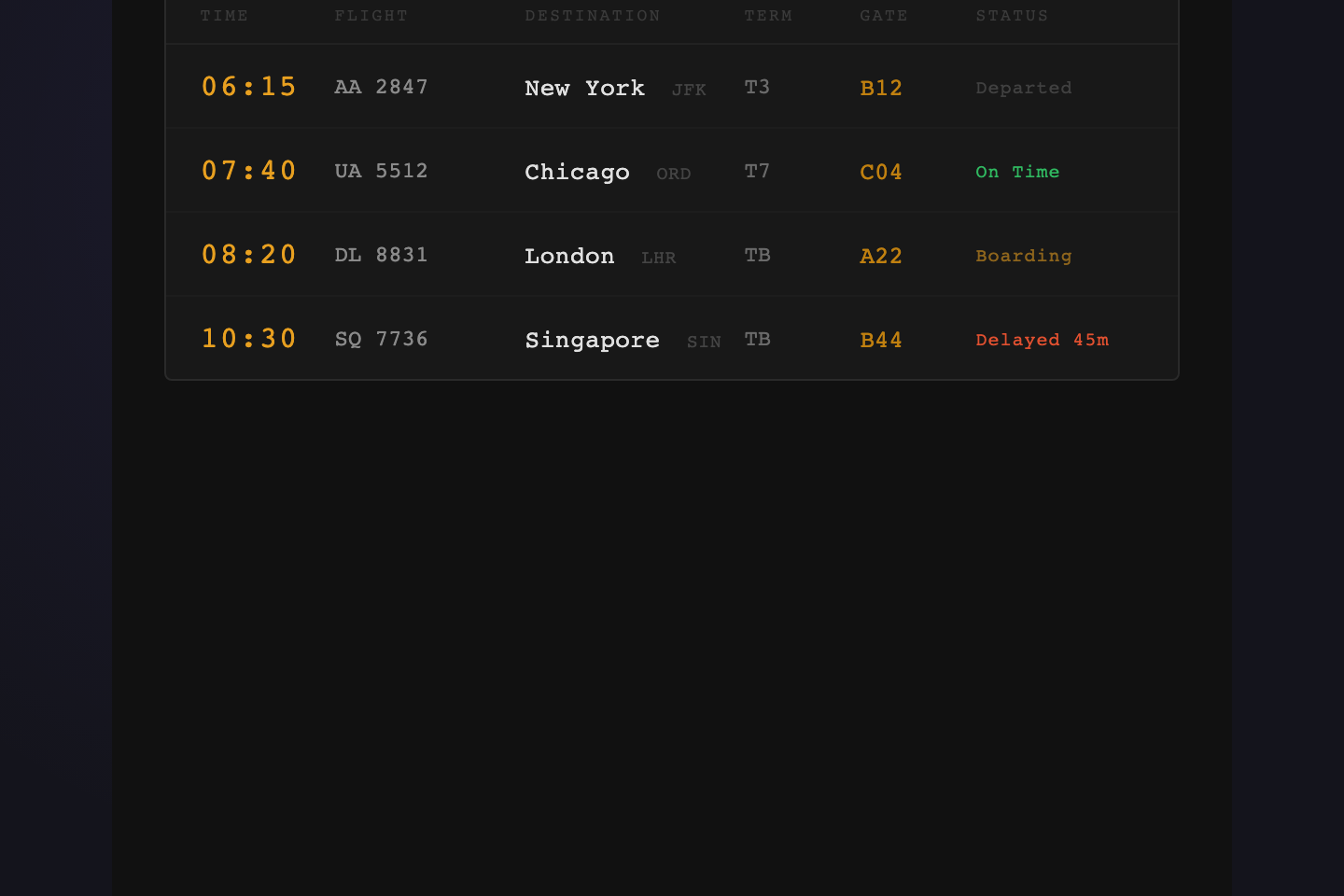Click the GATE column header
Image resolution: width=1344 pixels, height=896 pixels.
pos(884,16)
